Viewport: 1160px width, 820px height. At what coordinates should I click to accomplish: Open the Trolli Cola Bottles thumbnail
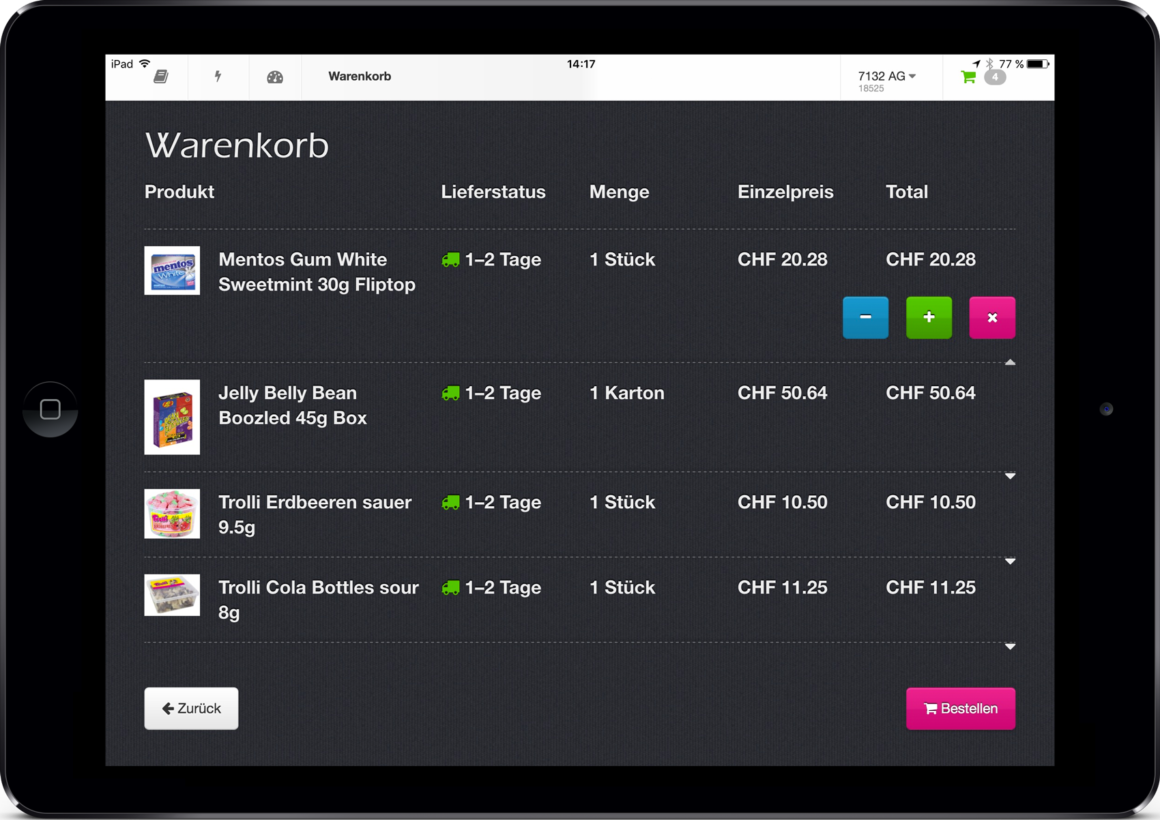[172, 595]
